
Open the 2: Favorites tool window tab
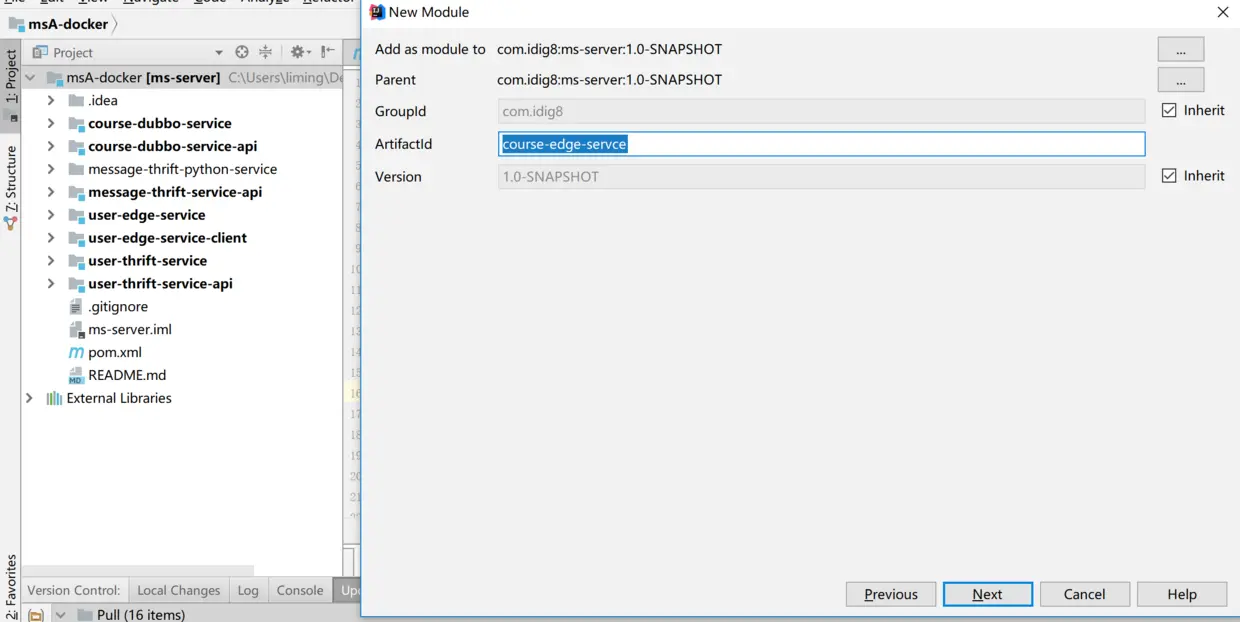[x=11, y=587]
